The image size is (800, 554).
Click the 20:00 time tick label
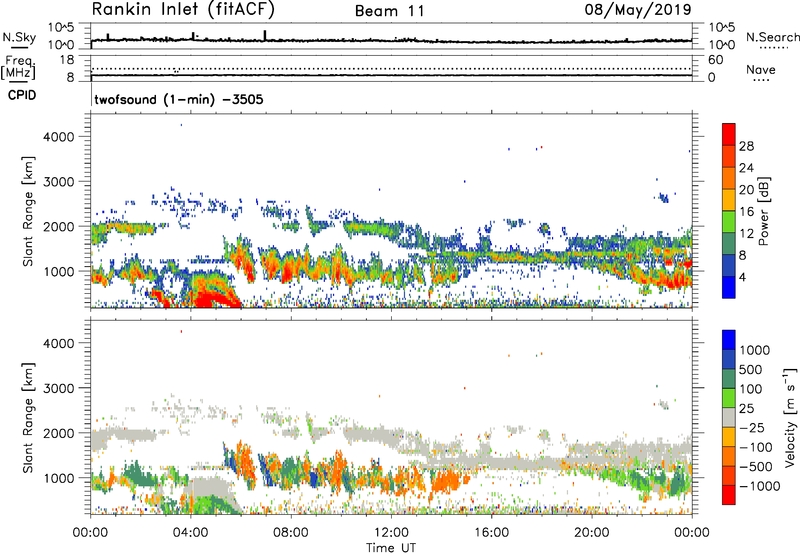pyautogui.click(x=592, y=533)
